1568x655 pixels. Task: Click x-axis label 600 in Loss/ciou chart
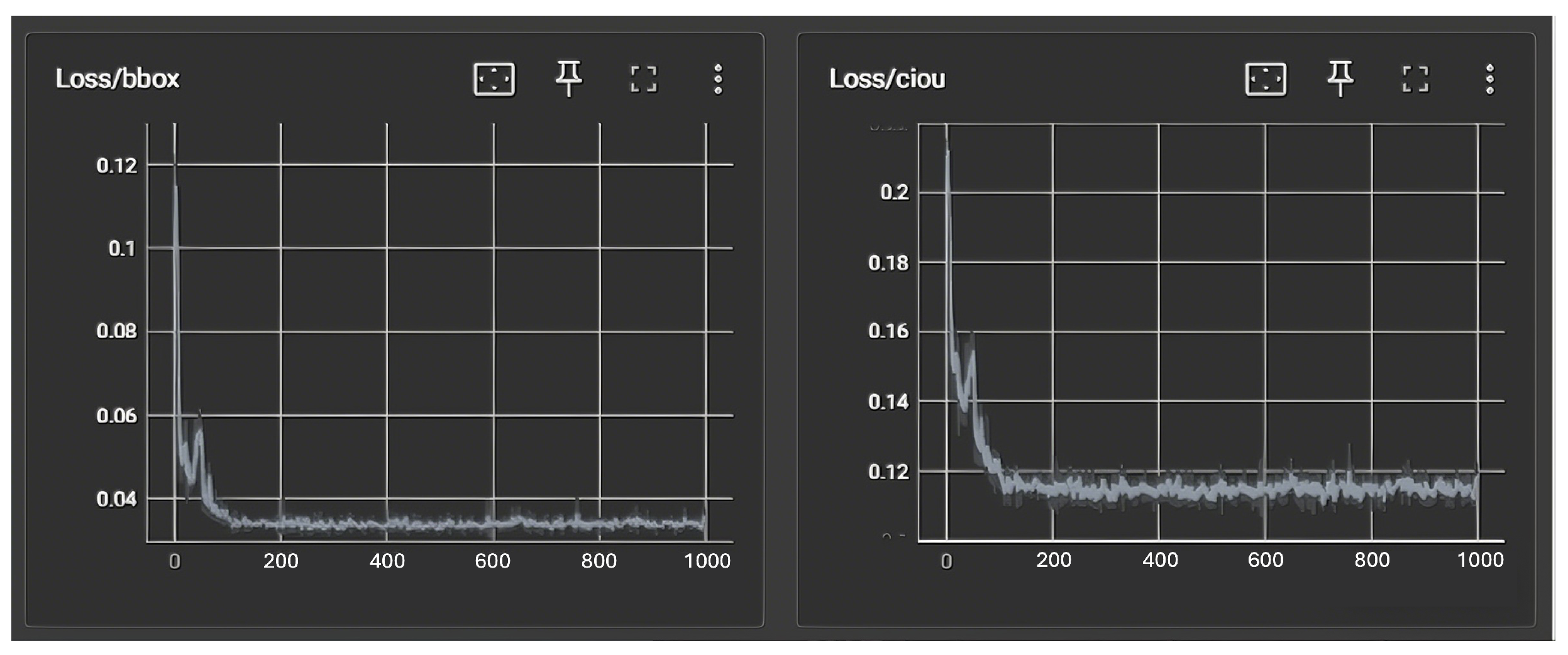(1266, 560)
